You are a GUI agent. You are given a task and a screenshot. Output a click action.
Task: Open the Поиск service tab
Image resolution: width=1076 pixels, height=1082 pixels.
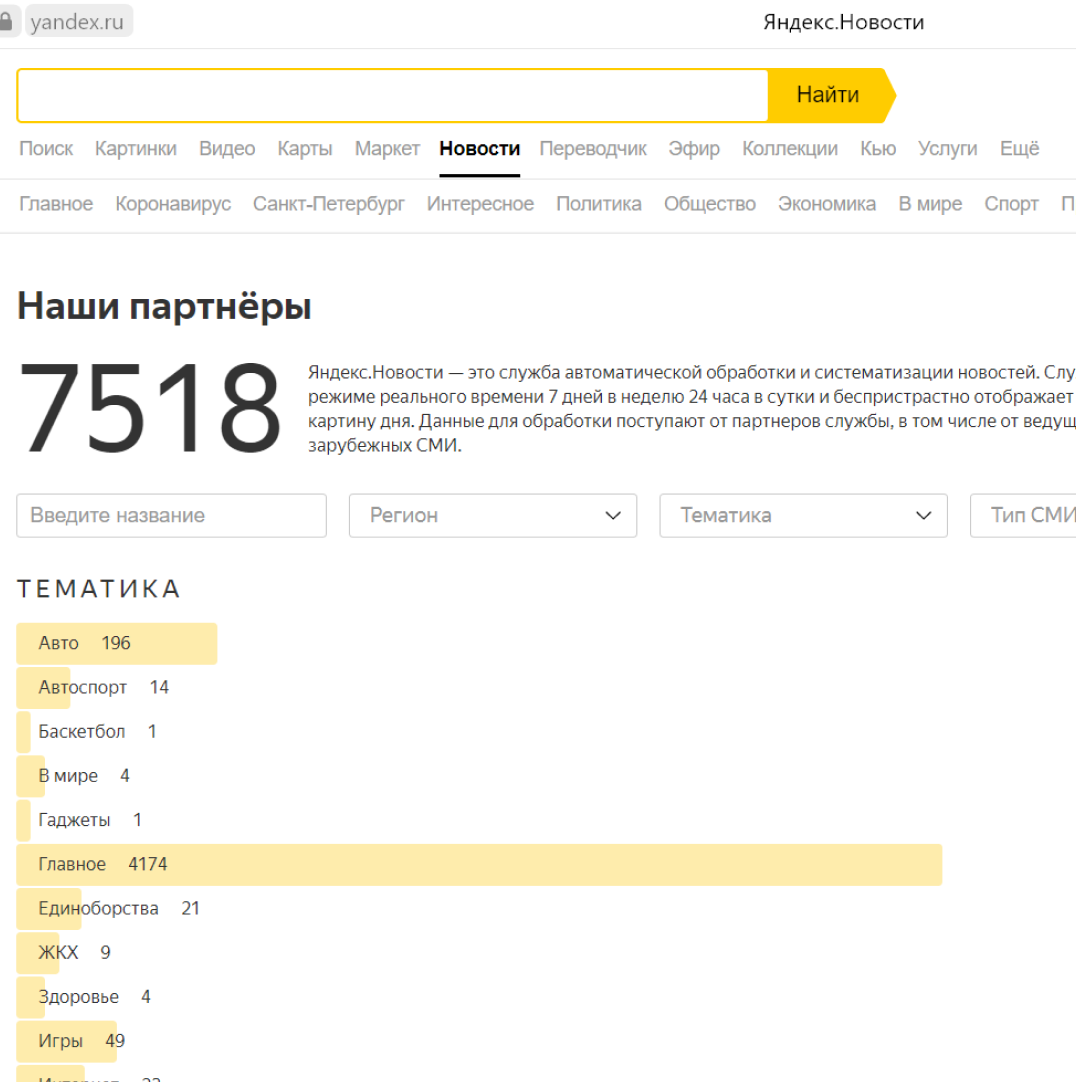coord(46,148)
